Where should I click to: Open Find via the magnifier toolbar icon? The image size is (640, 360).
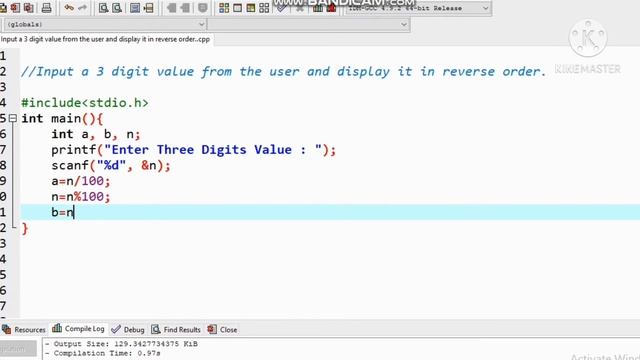(104, 8)
